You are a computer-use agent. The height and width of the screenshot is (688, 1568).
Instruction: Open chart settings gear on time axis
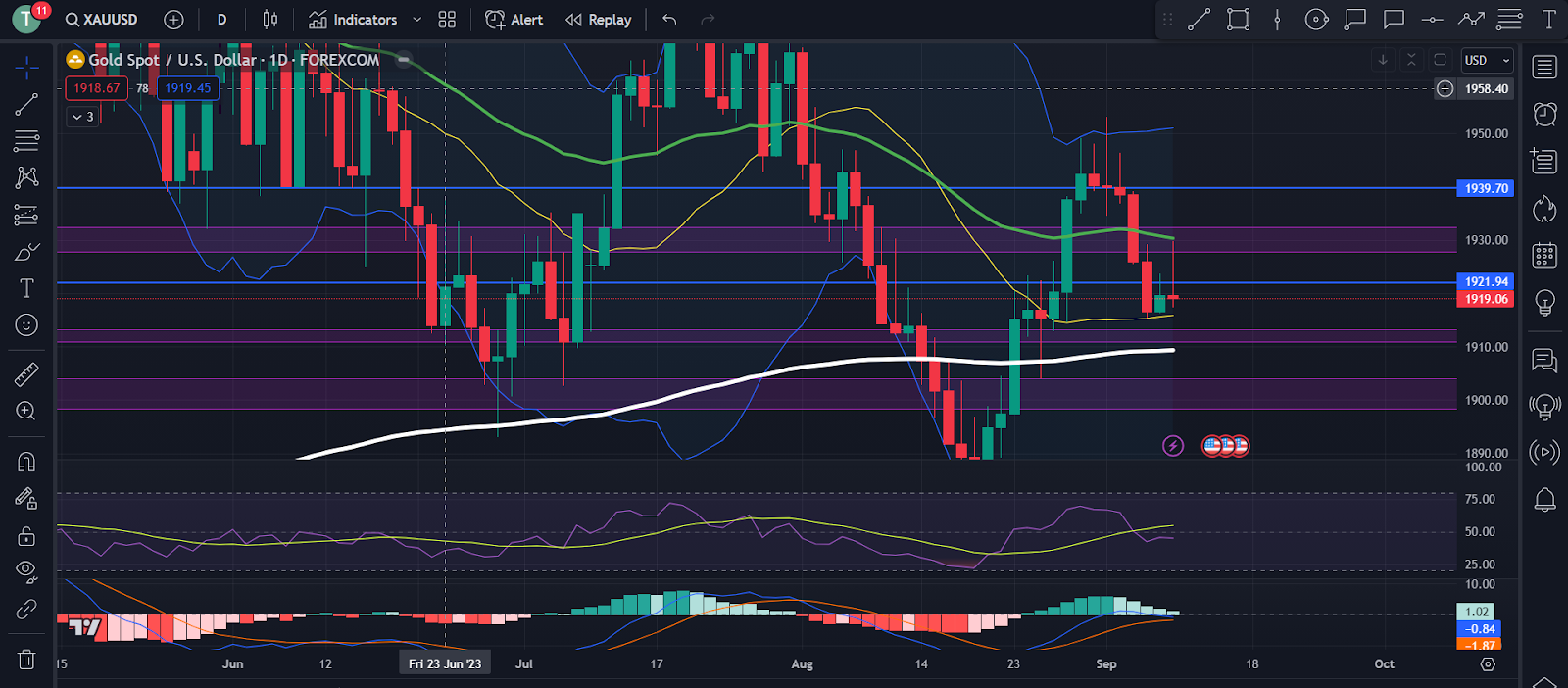click(x=1488, y=664)
